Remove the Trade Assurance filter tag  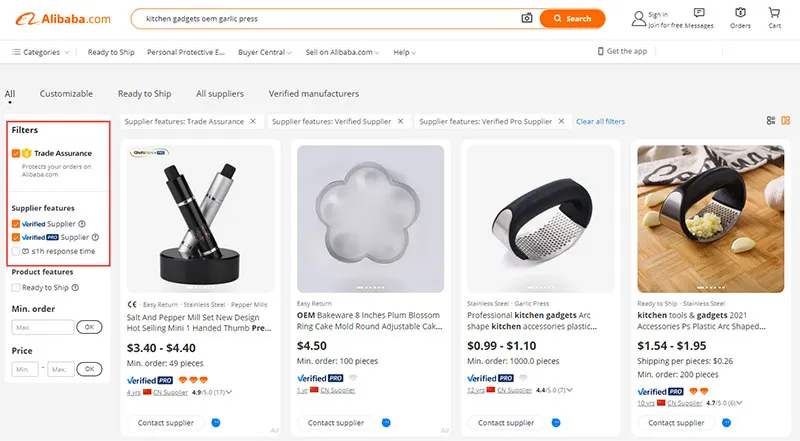coord(253,121)
